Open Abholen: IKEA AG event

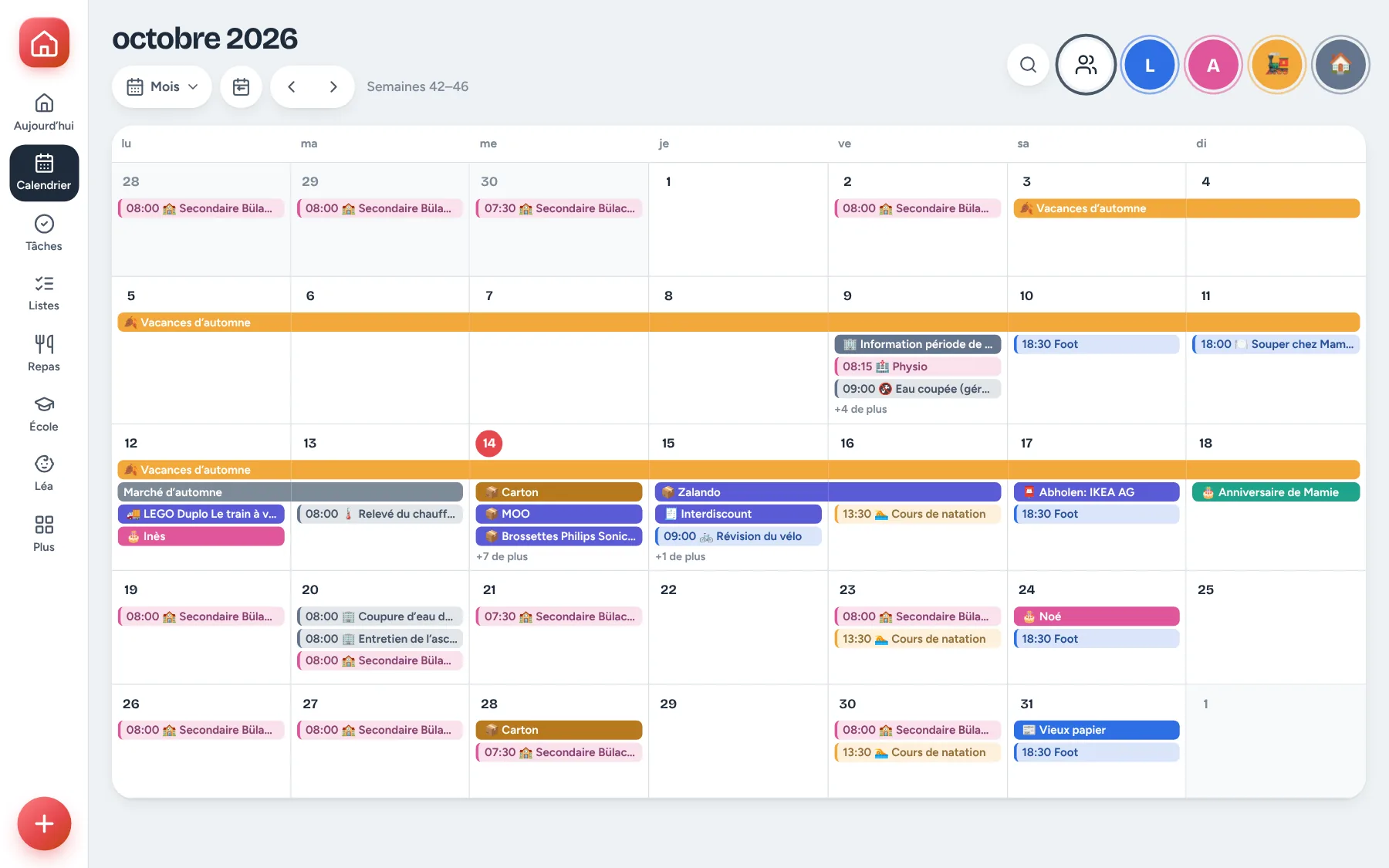pyautogui.click(x=1097, y=492)
